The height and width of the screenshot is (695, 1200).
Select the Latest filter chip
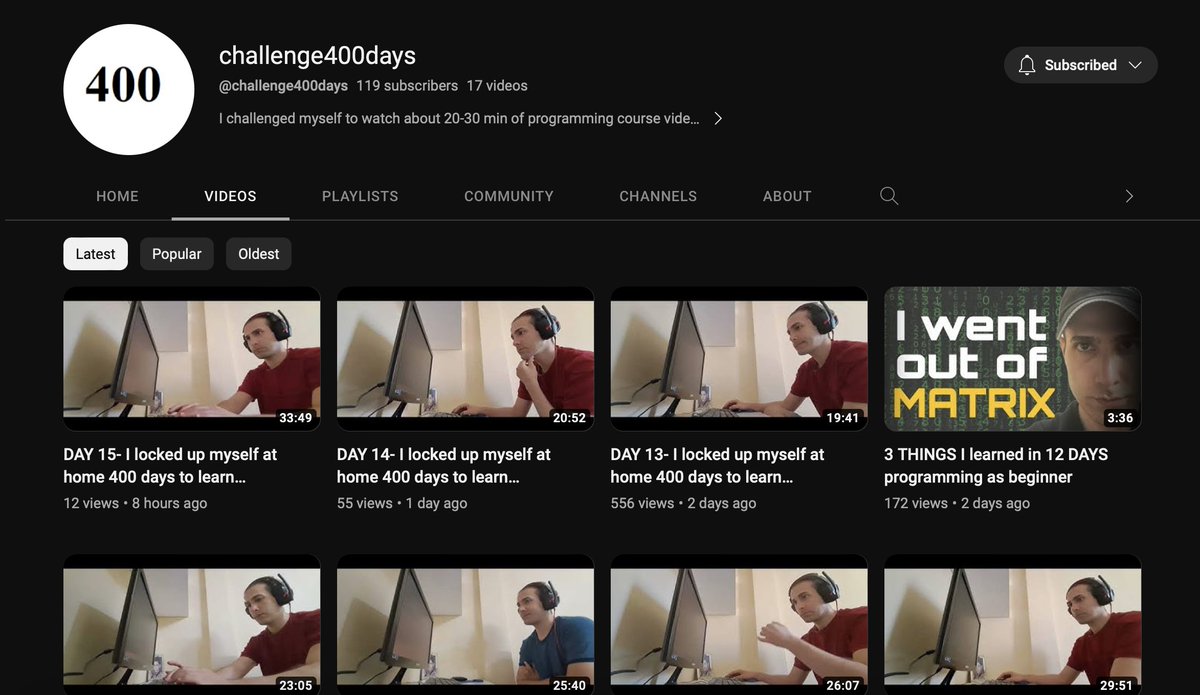pyautogui.click(x=95, y=253)
